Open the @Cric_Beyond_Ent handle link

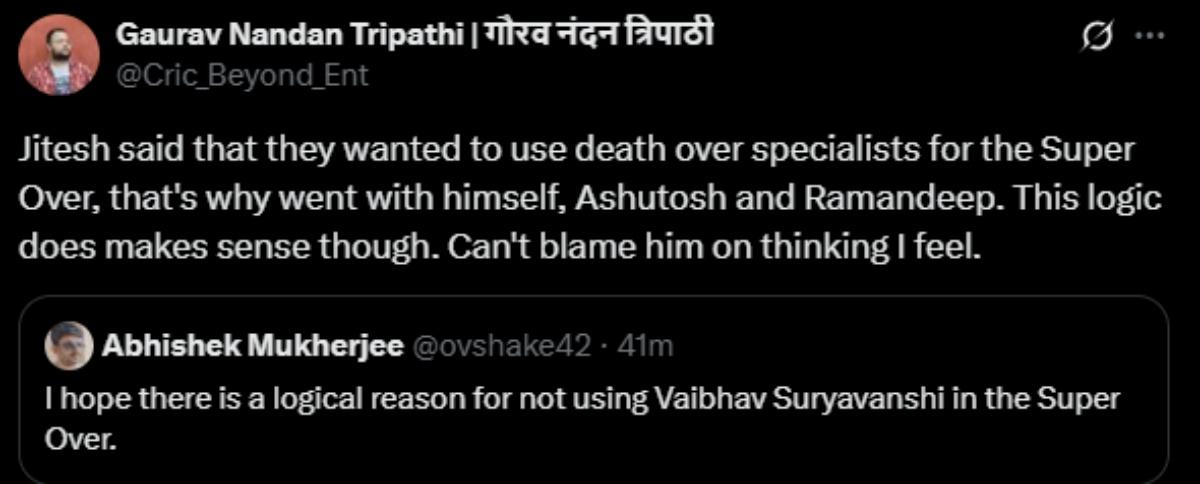(243, 75)
